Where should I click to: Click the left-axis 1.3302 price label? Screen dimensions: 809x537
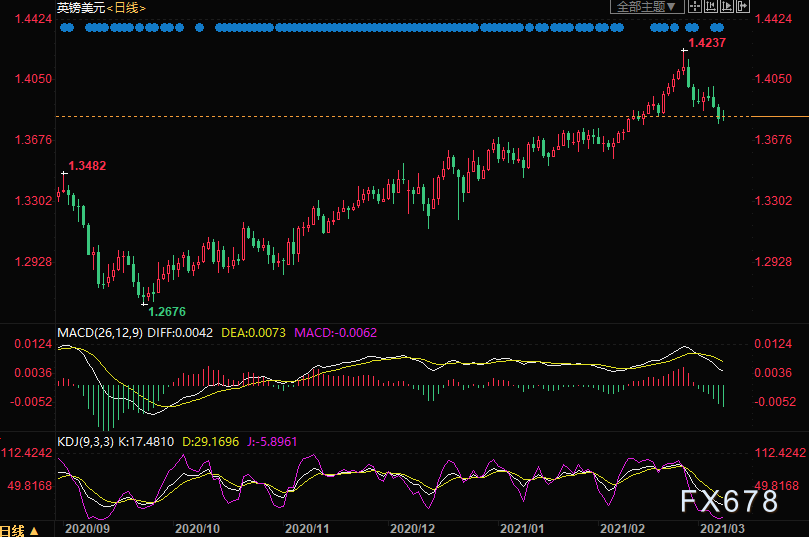coord(34,201)
